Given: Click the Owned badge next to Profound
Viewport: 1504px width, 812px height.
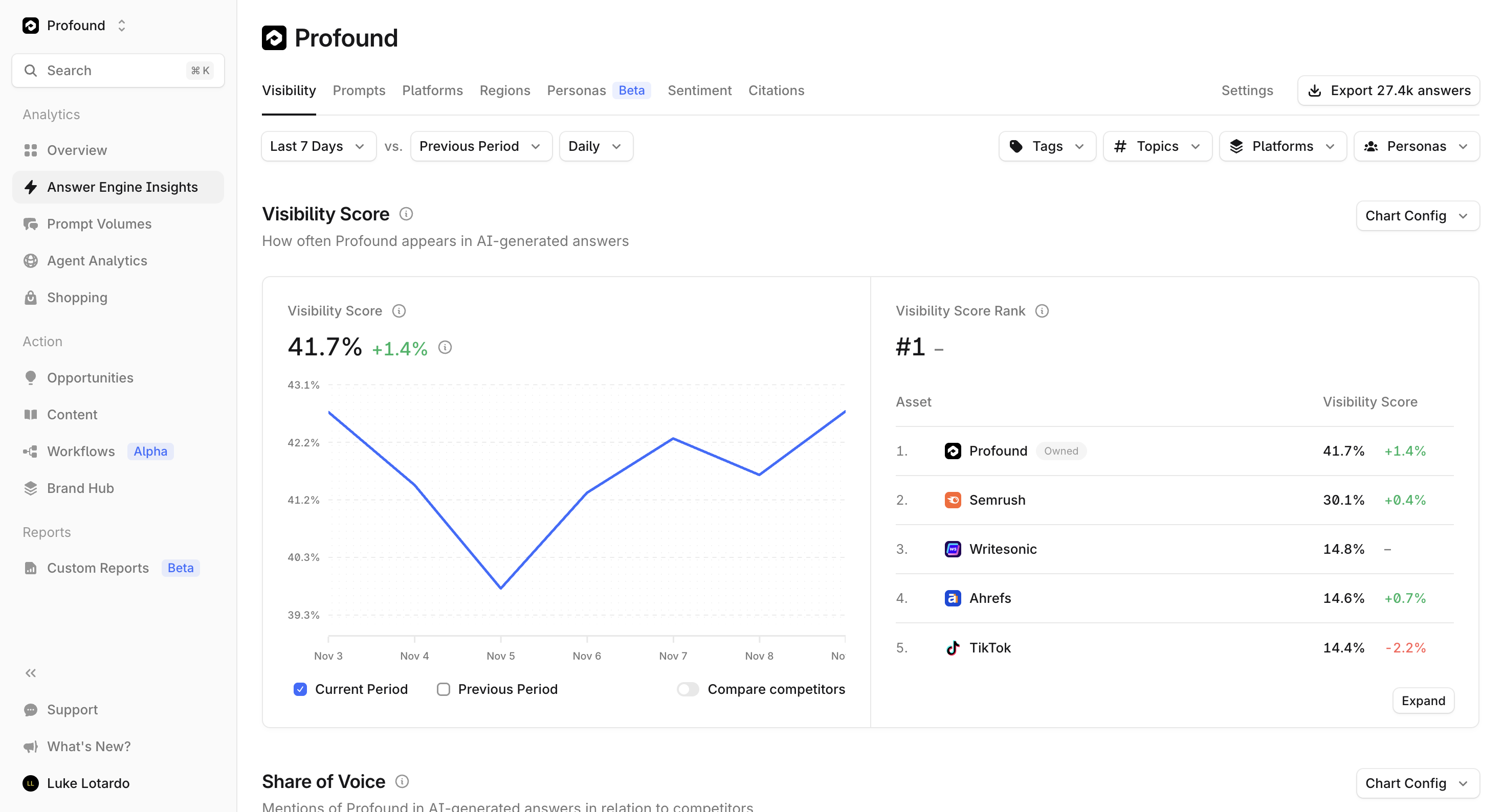Looking at the screenshot, I should (x=1061, y=451).
